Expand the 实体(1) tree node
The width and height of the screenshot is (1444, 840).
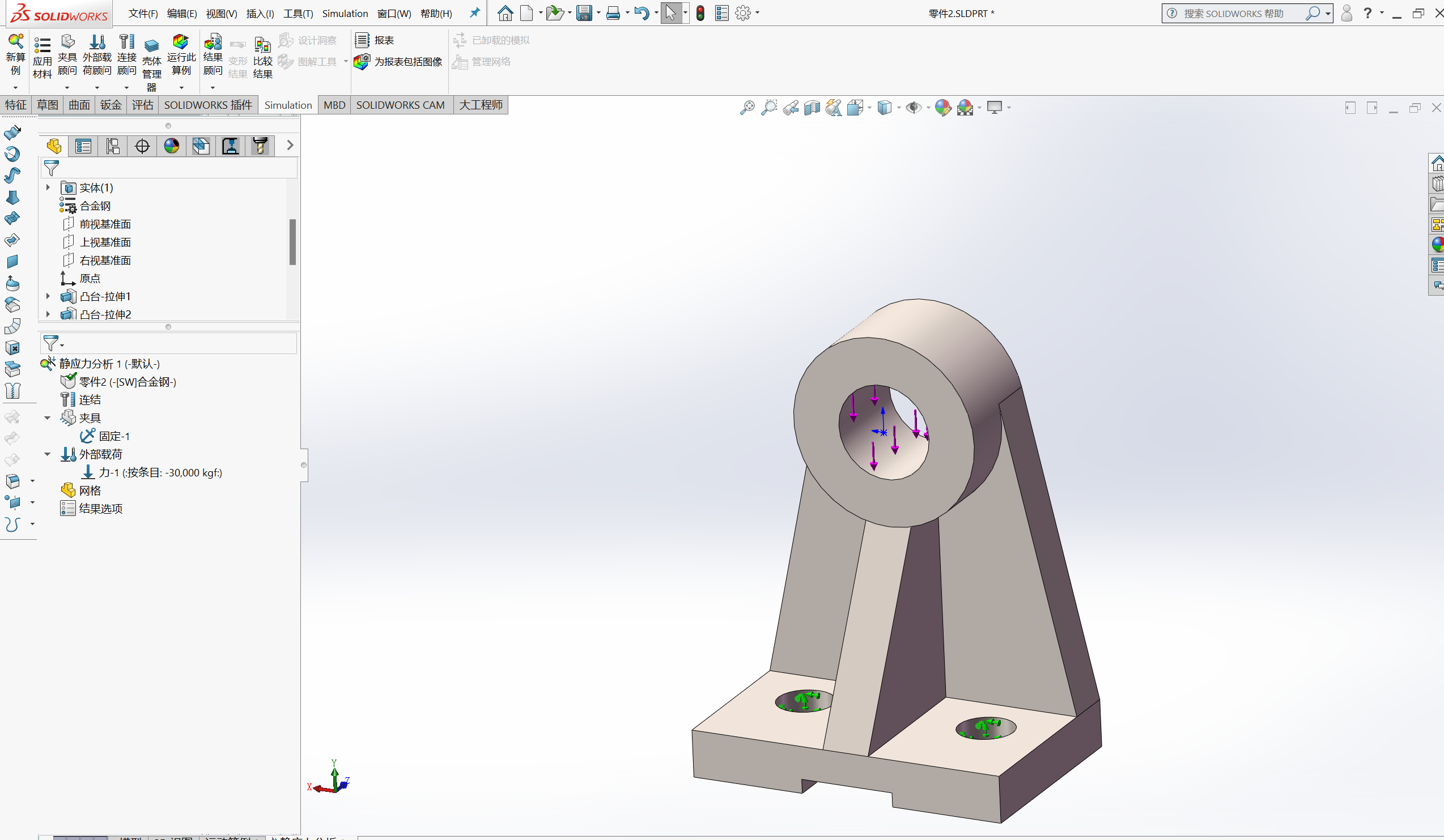point(48,187)
